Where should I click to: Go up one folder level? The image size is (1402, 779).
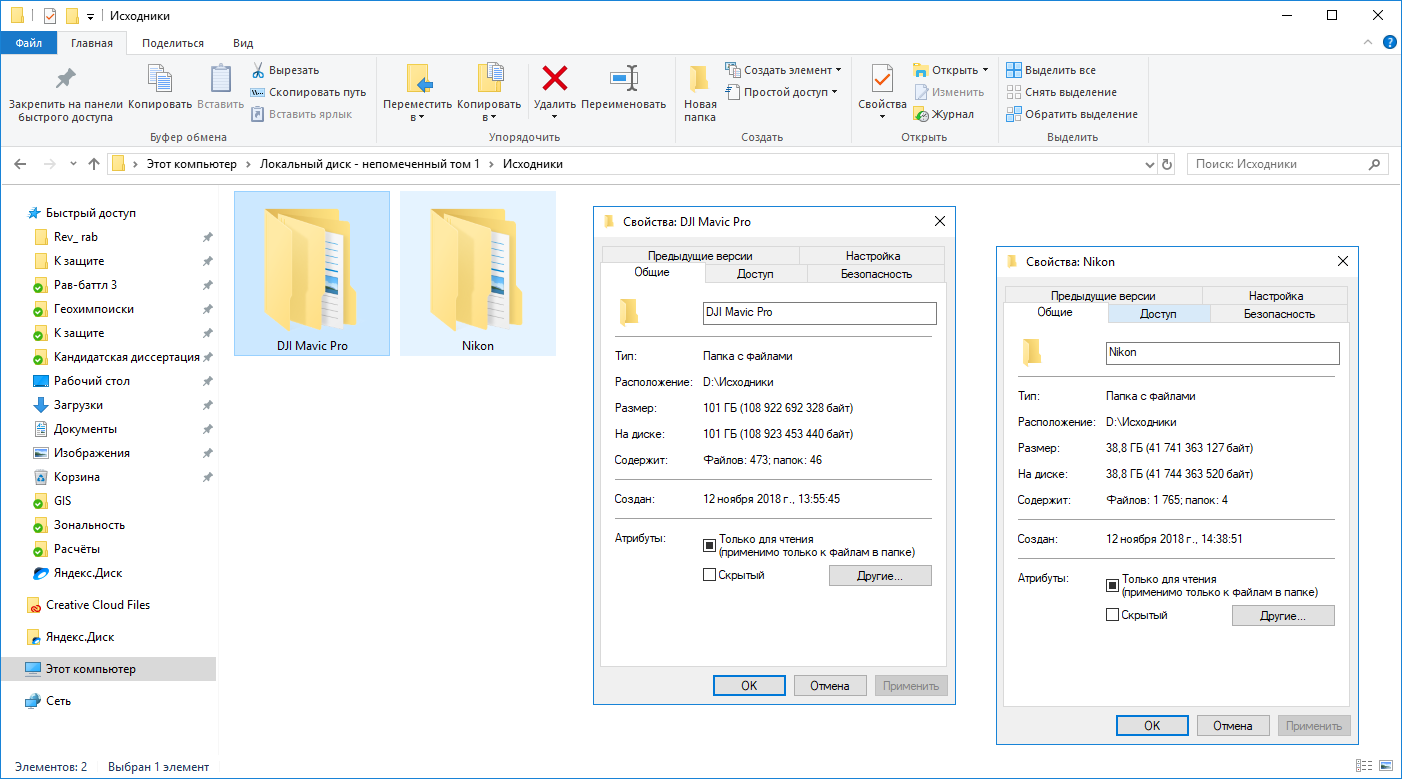94,164
